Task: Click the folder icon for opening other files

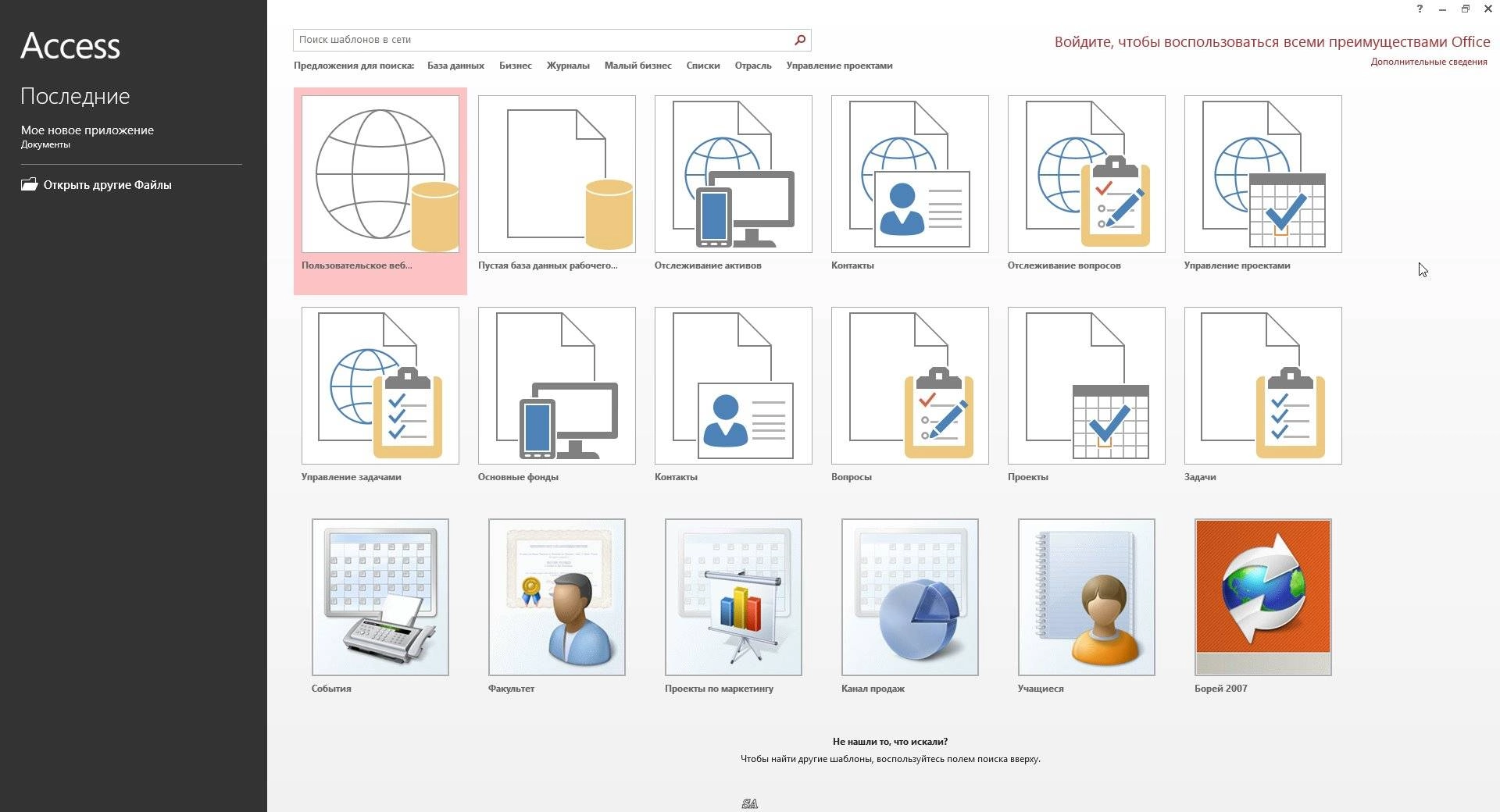Action: 29,184
